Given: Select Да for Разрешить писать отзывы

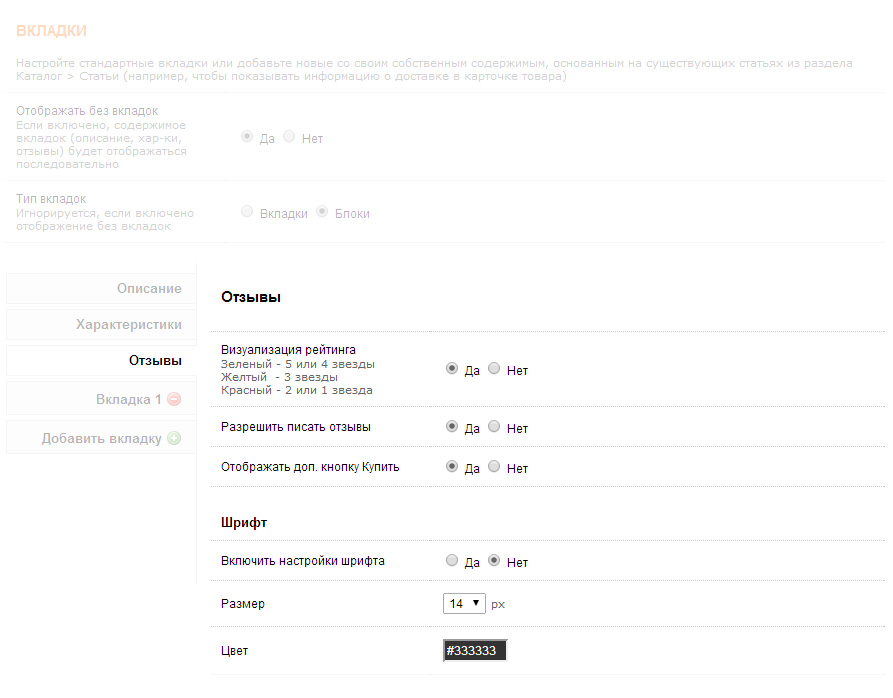Looking at the screenshot, I should (x=452, y=427).
